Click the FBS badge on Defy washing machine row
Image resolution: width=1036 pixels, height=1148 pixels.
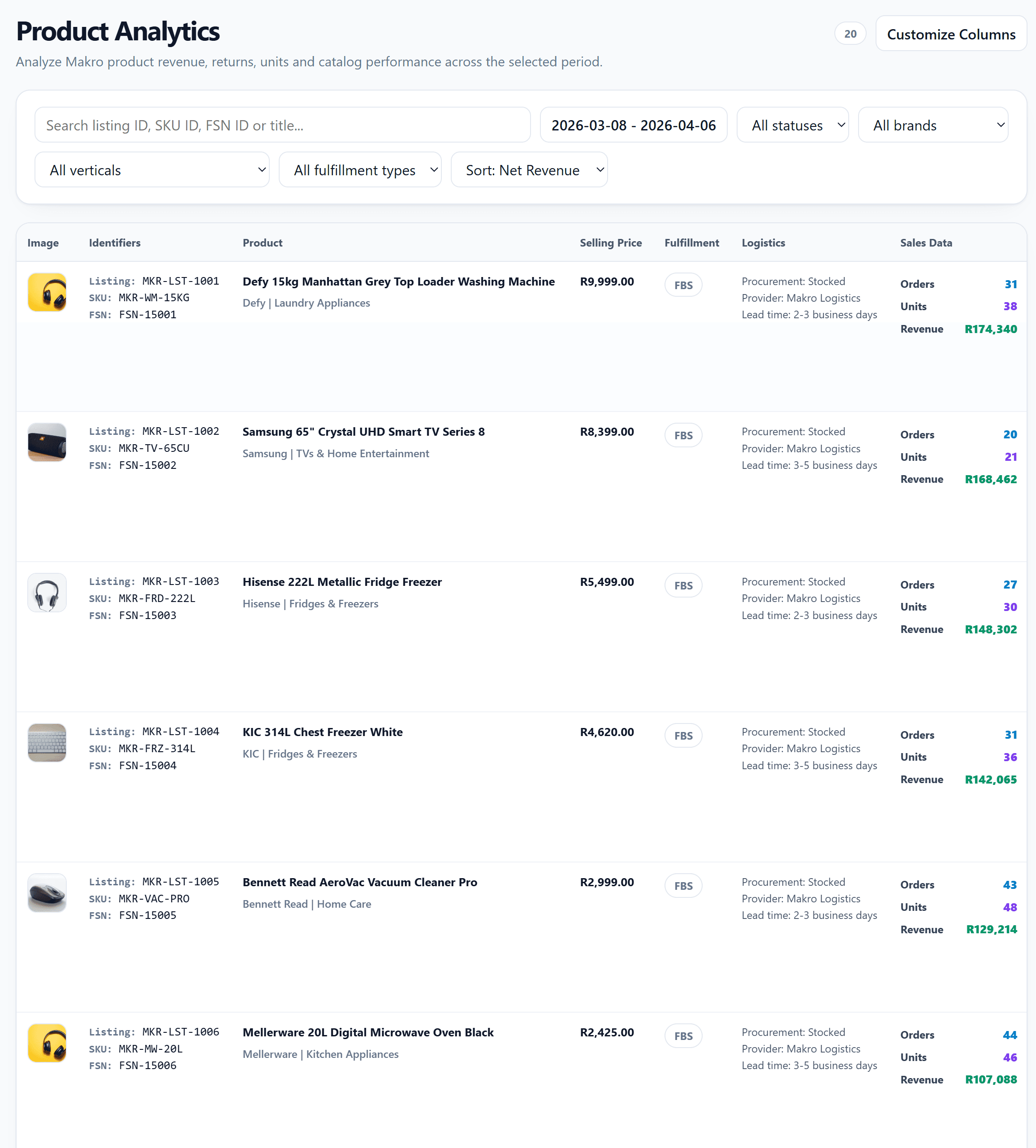tap(683, 285)
